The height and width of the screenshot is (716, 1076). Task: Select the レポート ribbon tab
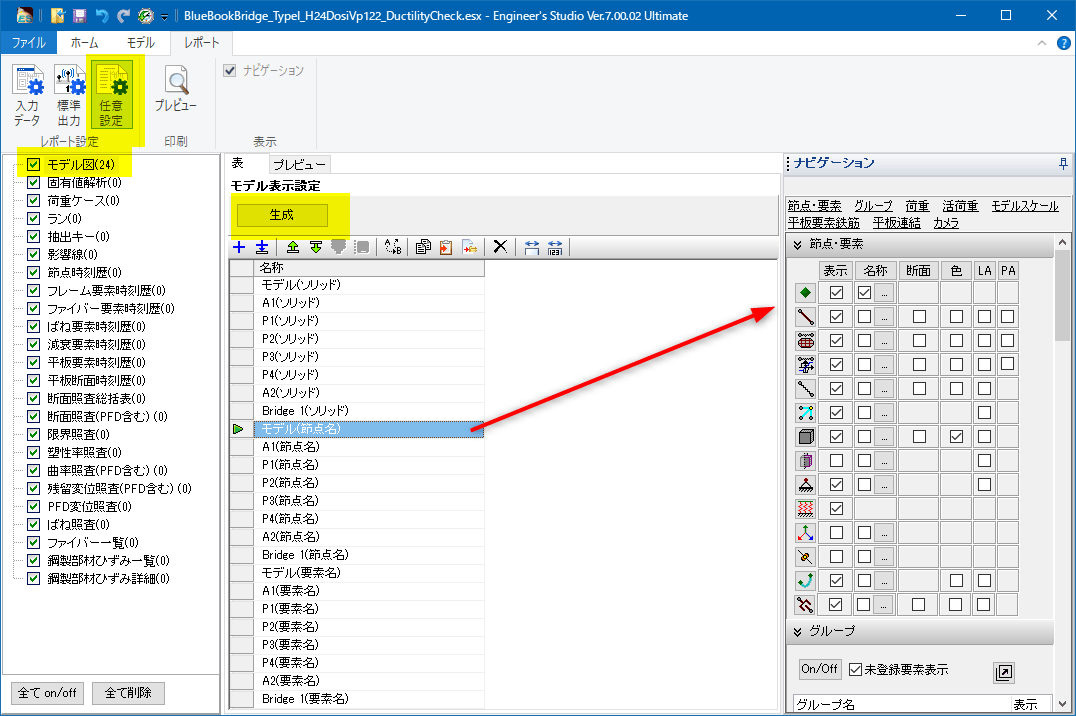coord(202,43)
